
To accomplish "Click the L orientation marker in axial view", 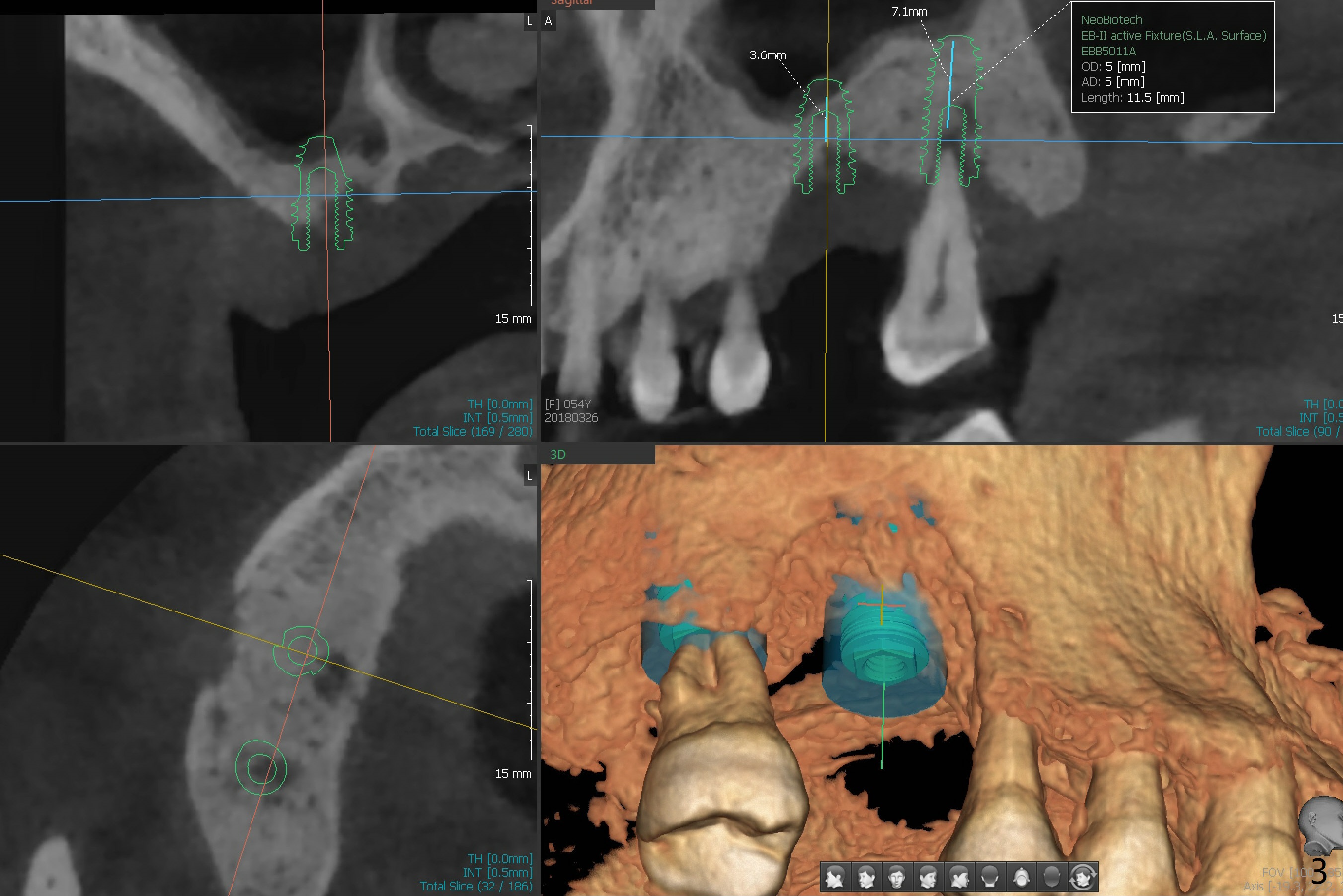I will pos(530,476).
